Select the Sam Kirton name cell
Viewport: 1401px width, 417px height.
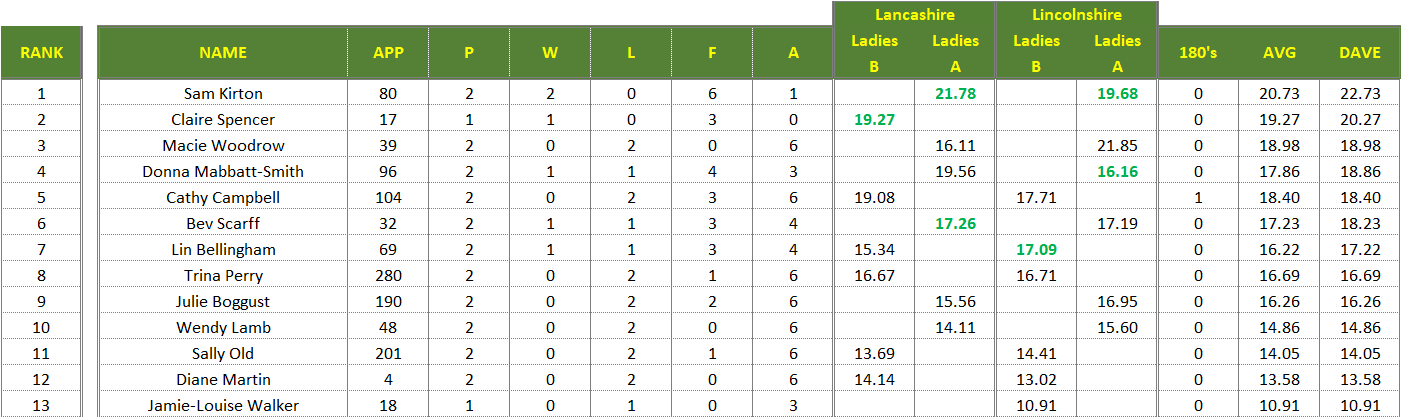pos(223,94)
